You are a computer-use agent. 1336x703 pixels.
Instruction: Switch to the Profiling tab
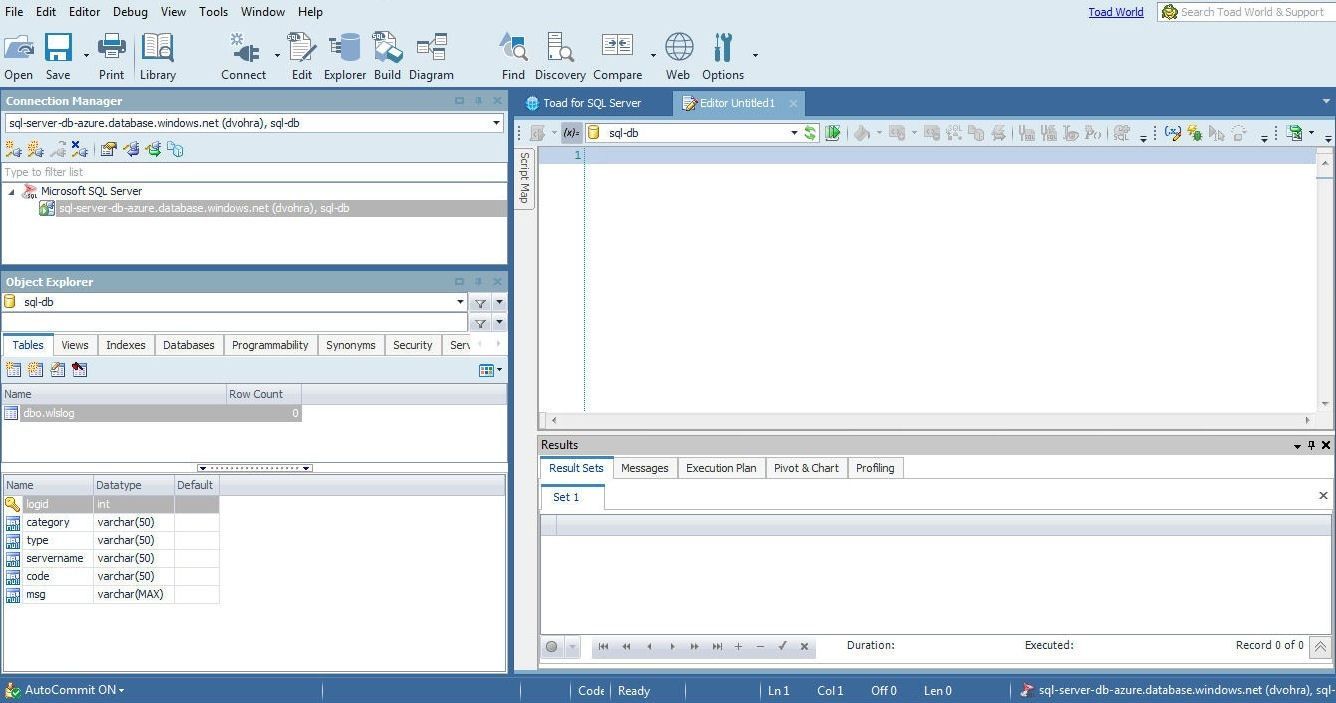point(875,468)
